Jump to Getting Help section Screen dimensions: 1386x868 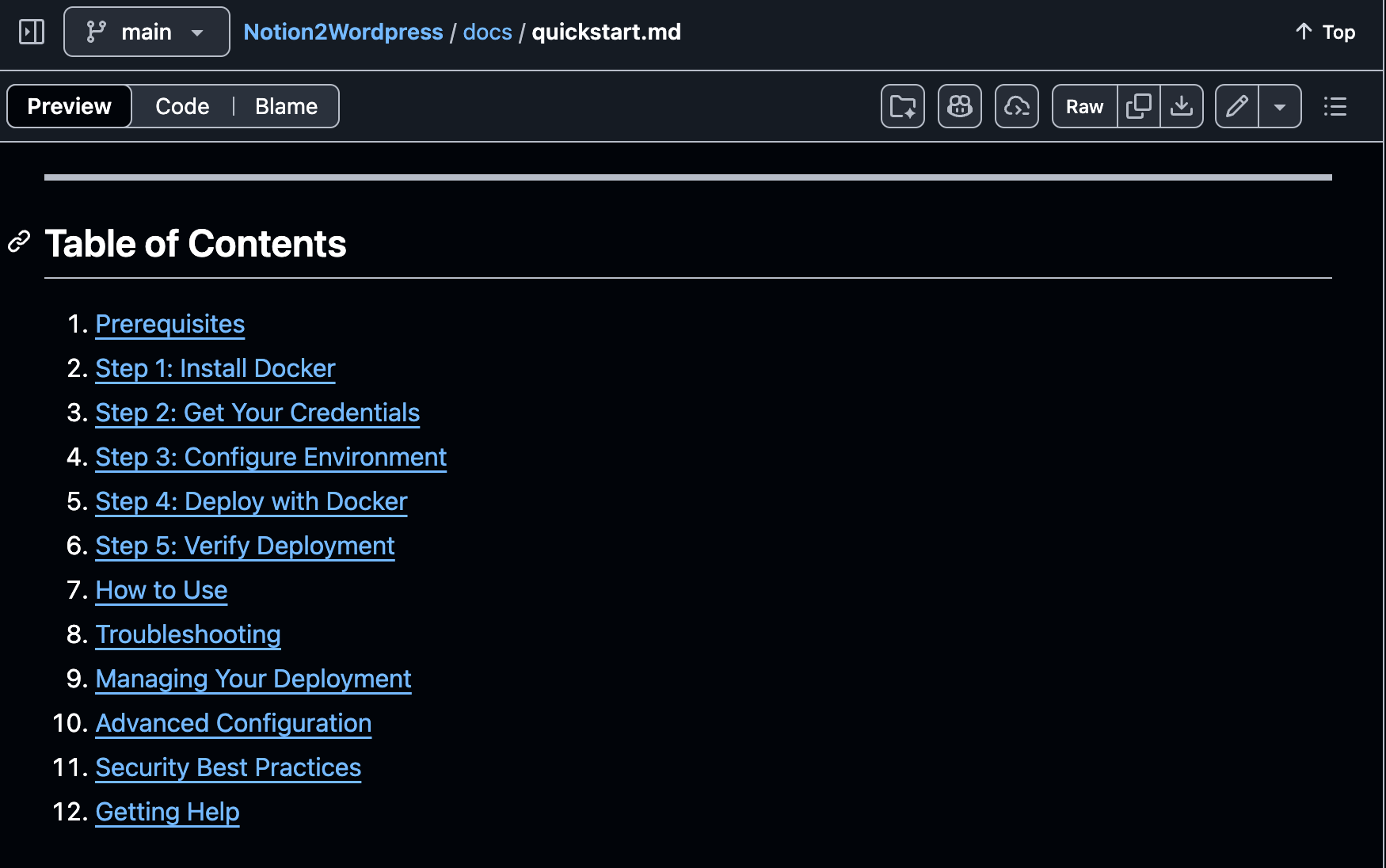(167, 812)
